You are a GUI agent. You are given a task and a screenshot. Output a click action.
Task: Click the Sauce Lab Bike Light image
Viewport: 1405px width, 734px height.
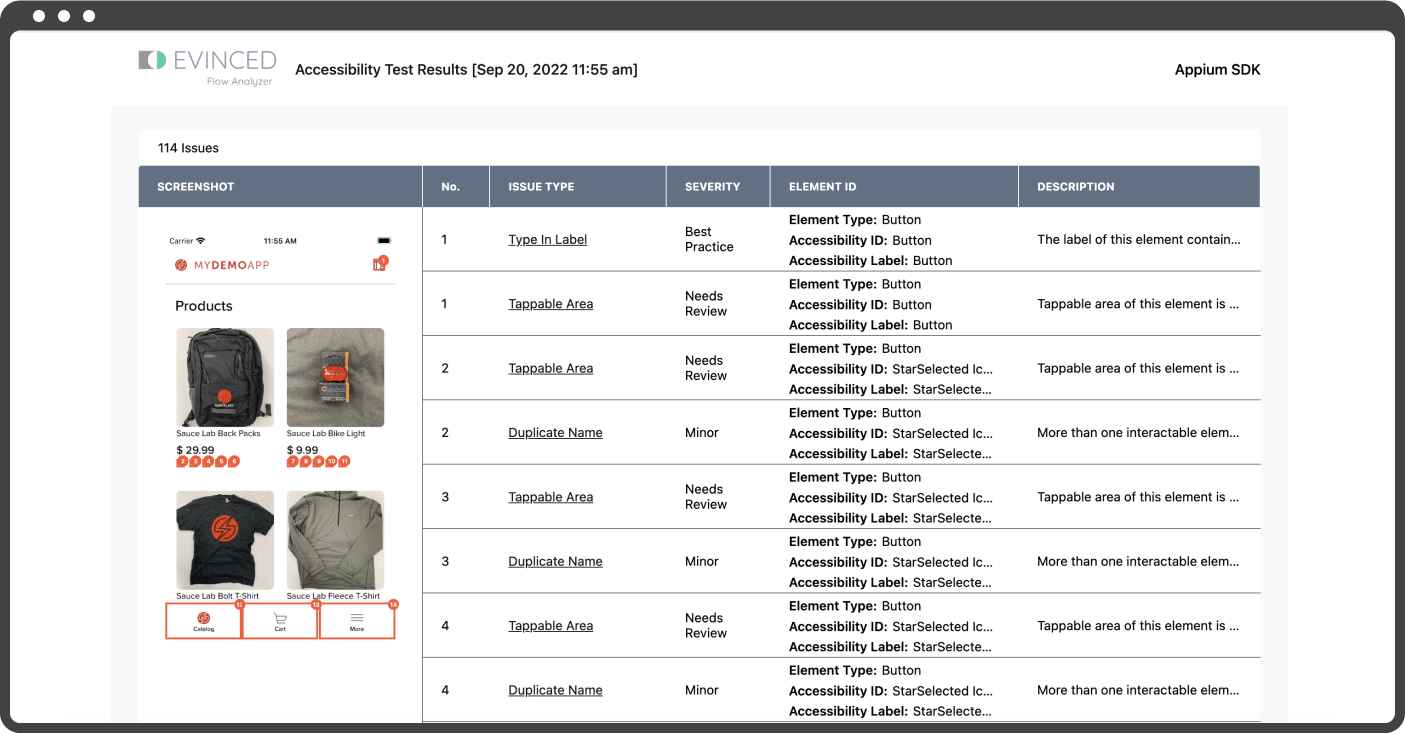click(335, 377)
